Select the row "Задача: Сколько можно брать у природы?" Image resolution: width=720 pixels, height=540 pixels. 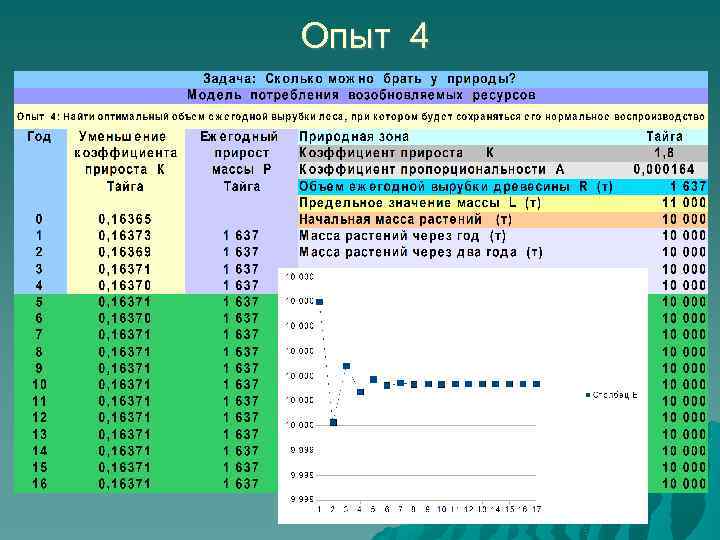coord(360,79)
